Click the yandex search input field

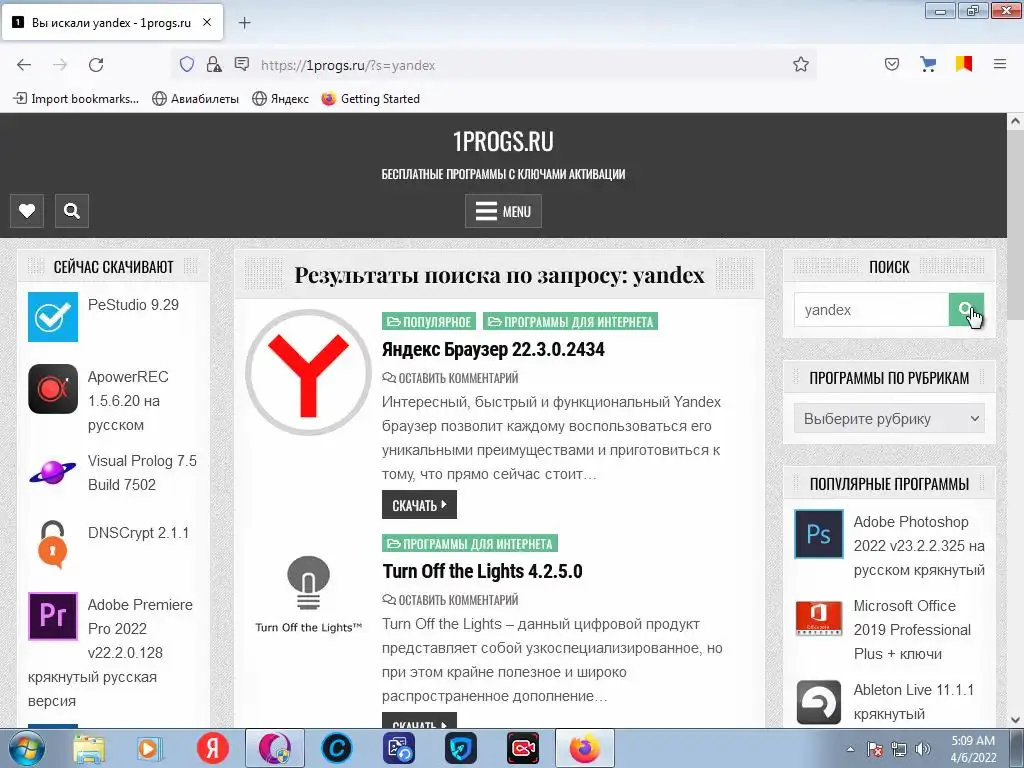pyautogui.click(x=871, y=310)
